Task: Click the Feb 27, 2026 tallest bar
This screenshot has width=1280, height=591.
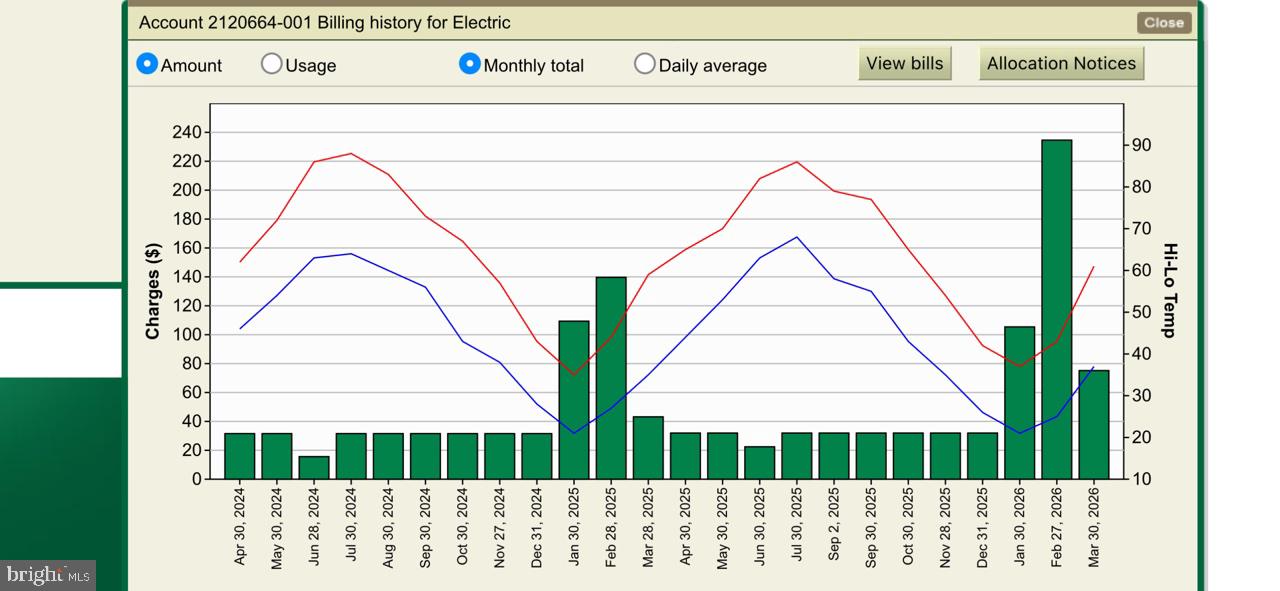Action: click(1056, 309)
